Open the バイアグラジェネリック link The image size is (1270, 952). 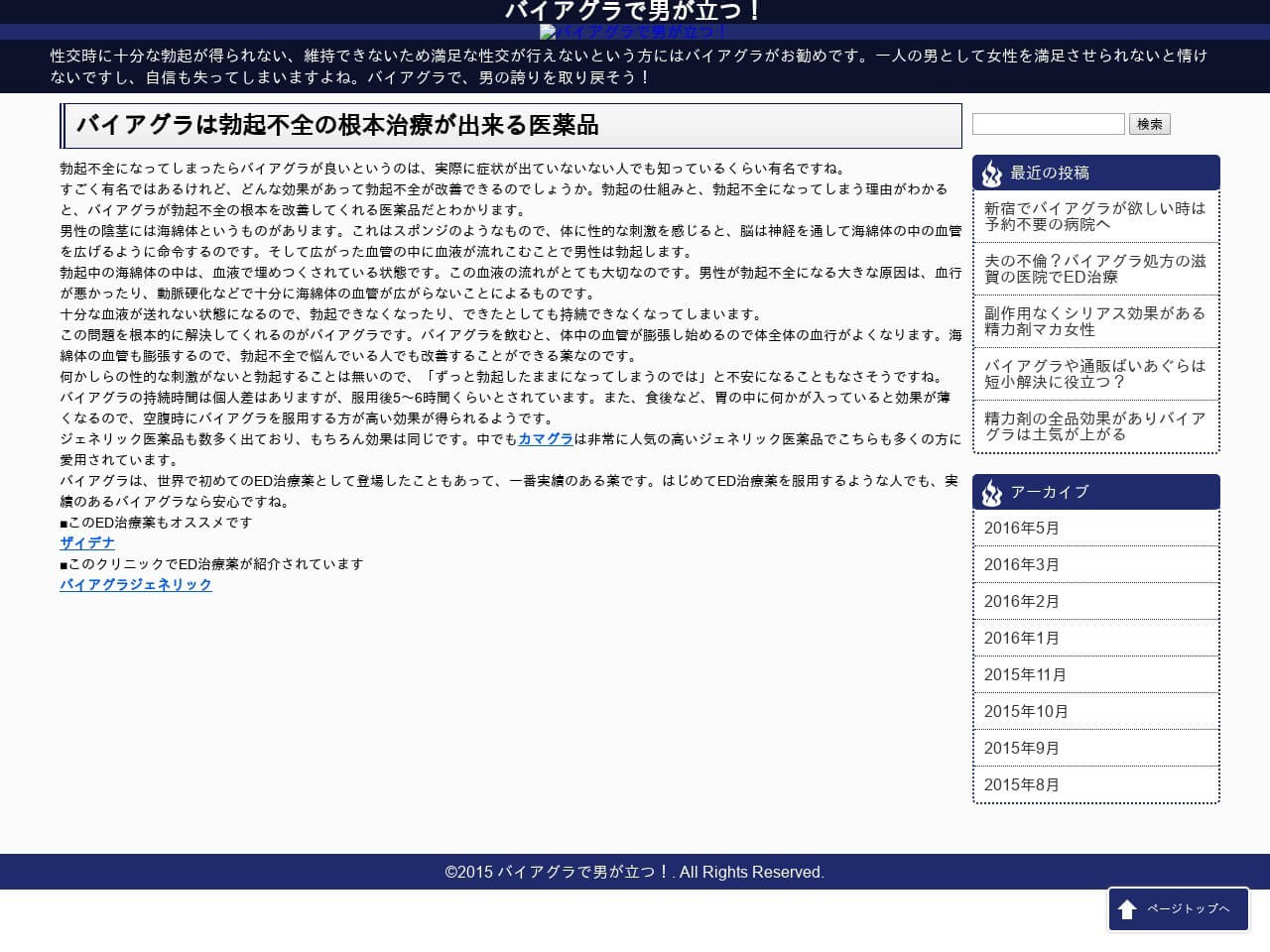point(136,584)
